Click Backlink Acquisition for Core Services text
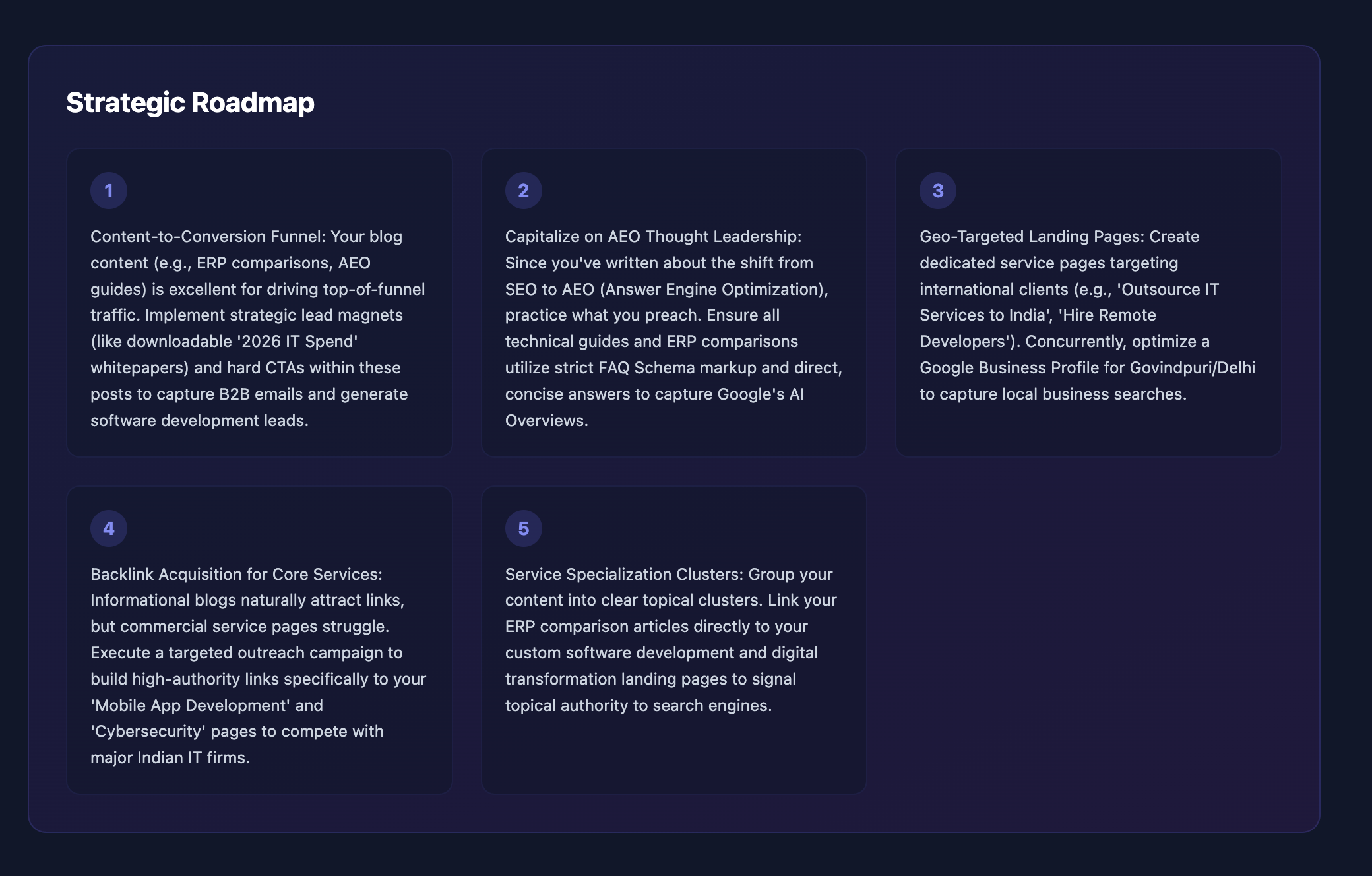This screenshot has width=1372, height=876. pos(236,575)
